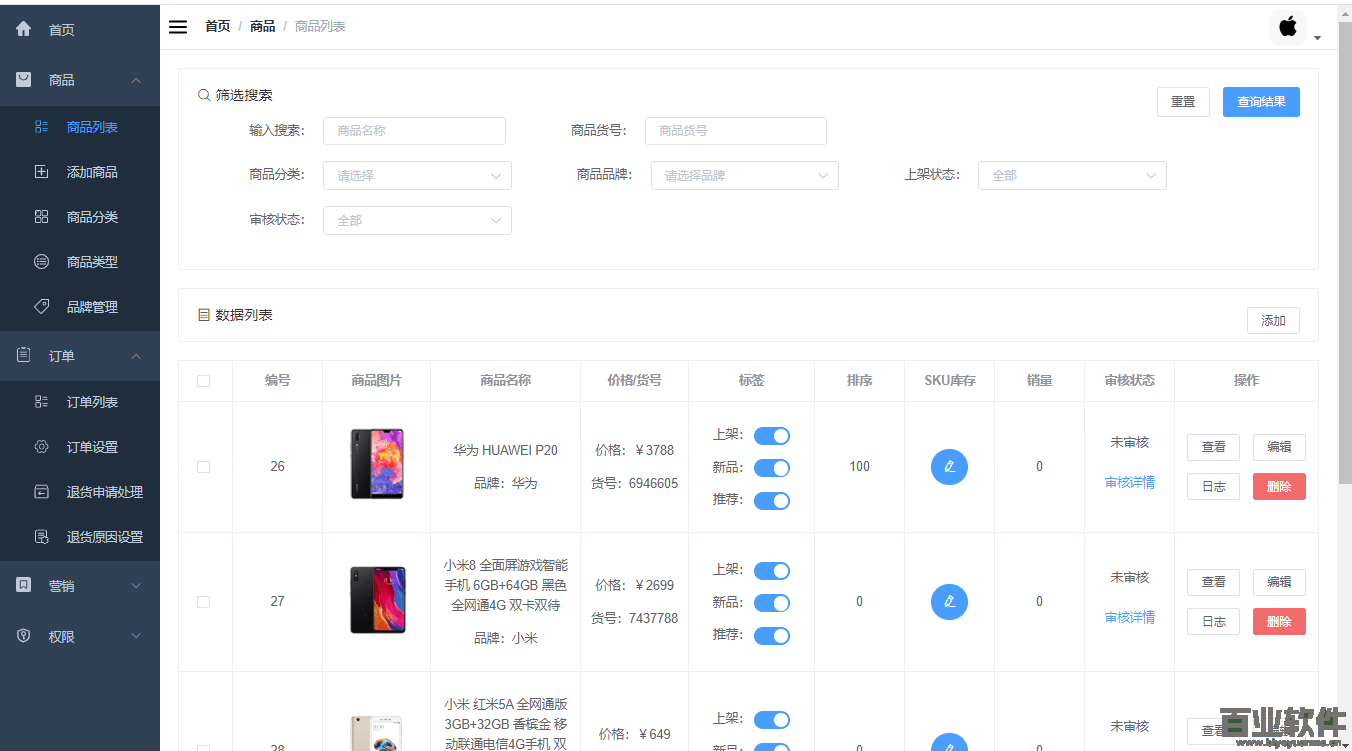Click the home icon in sidebar
This screenshot has height=751, width=1352.
pyautogui.click(x=24, y=29)
